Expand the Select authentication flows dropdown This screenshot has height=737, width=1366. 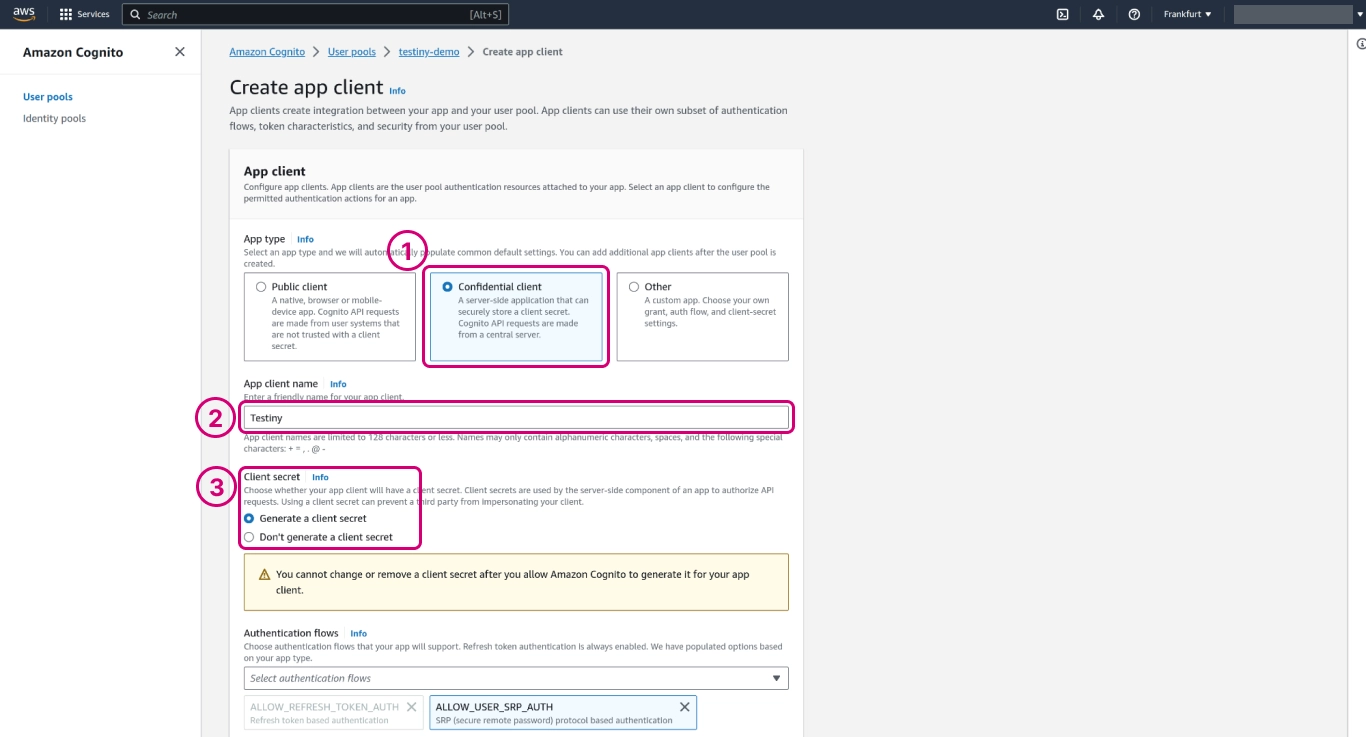(516, 678)
